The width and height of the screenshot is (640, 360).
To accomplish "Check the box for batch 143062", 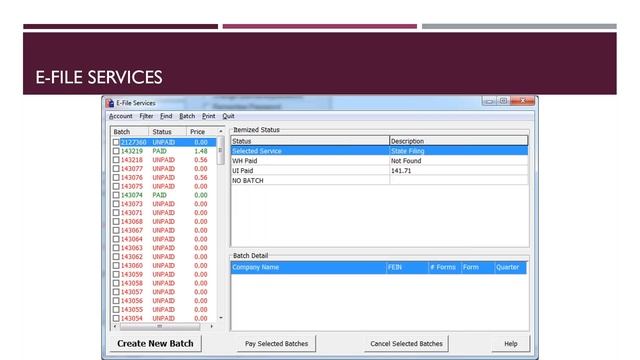I will tap(116, 257).
